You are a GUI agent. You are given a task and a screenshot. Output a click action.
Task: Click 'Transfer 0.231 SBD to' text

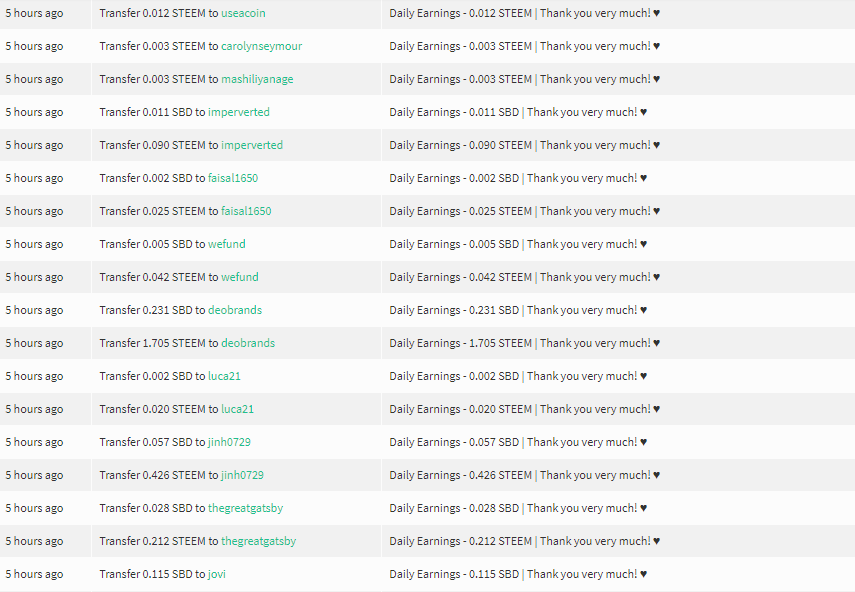pyautogui.click(x=152, y=310)
